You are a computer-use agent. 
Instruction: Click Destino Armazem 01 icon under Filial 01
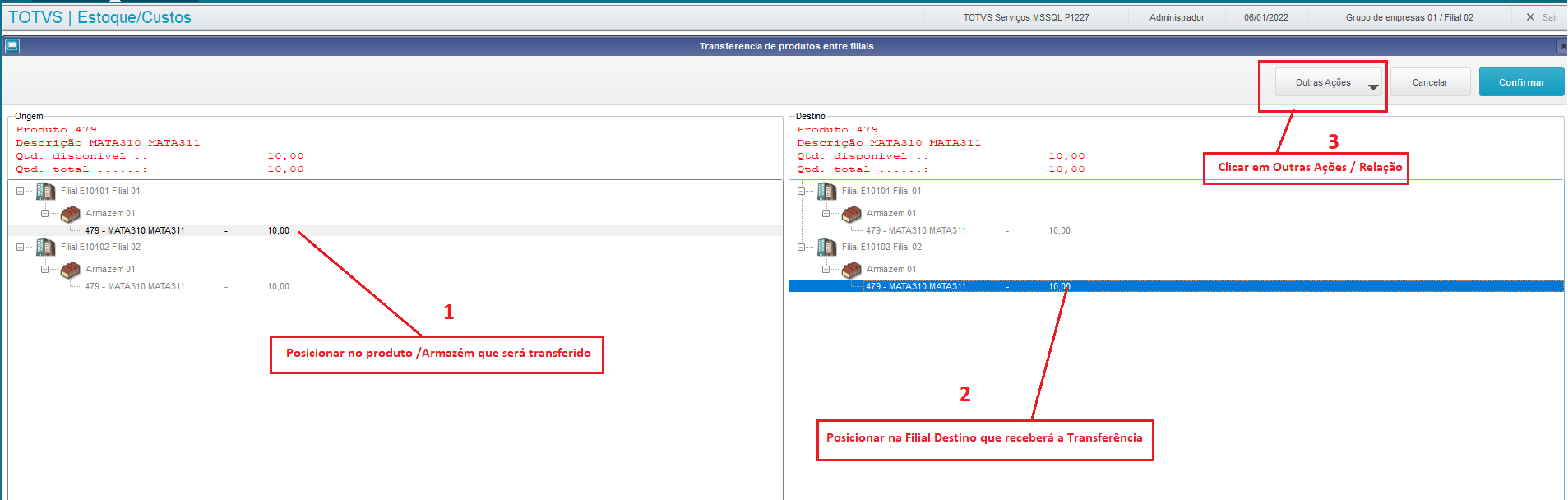(852, 214)
